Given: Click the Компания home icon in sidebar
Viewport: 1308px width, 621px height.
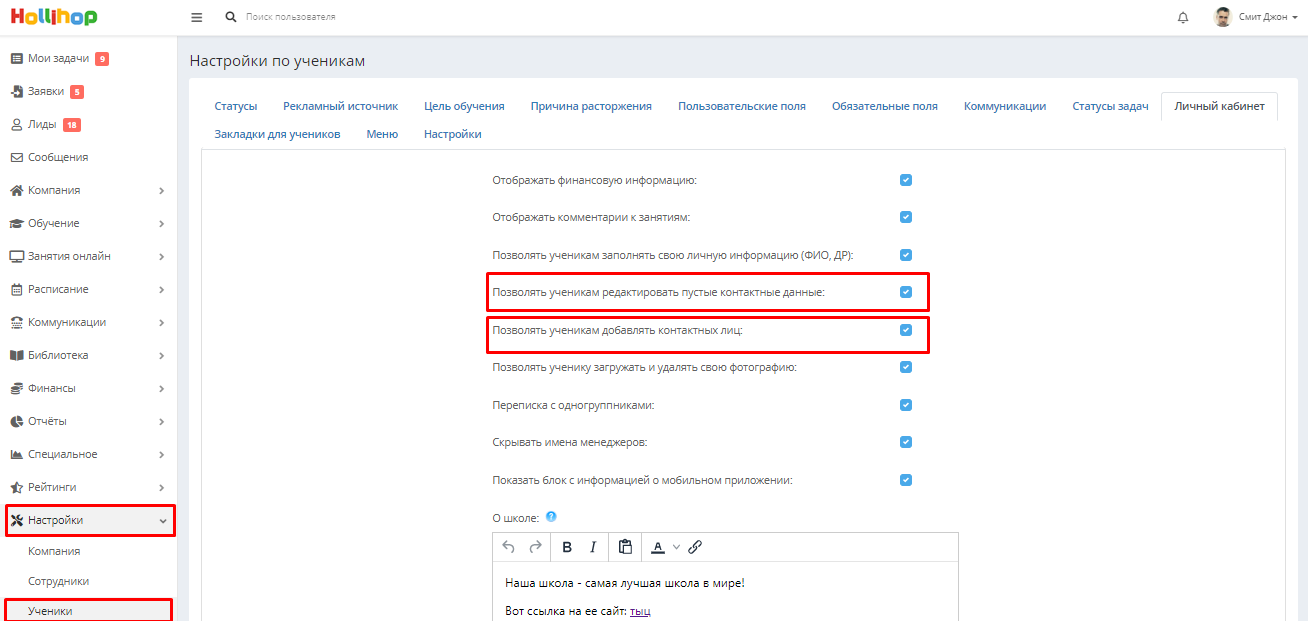Looking at the screenshot, I should (x=16, y=190).
